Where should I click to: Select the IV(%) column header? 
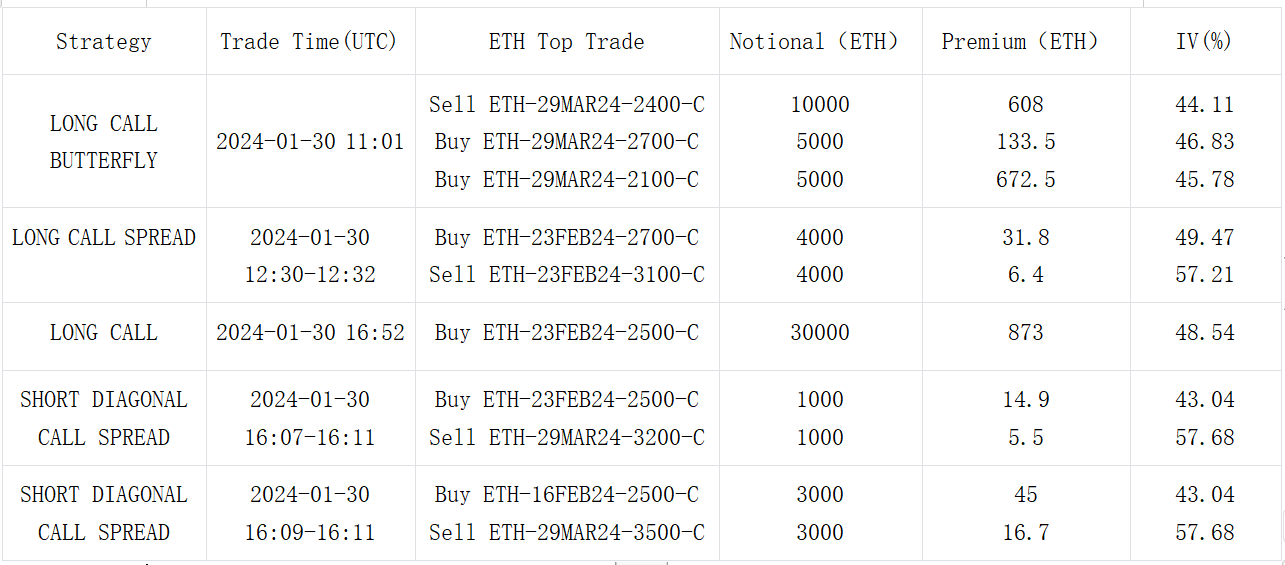(1204, 42)
